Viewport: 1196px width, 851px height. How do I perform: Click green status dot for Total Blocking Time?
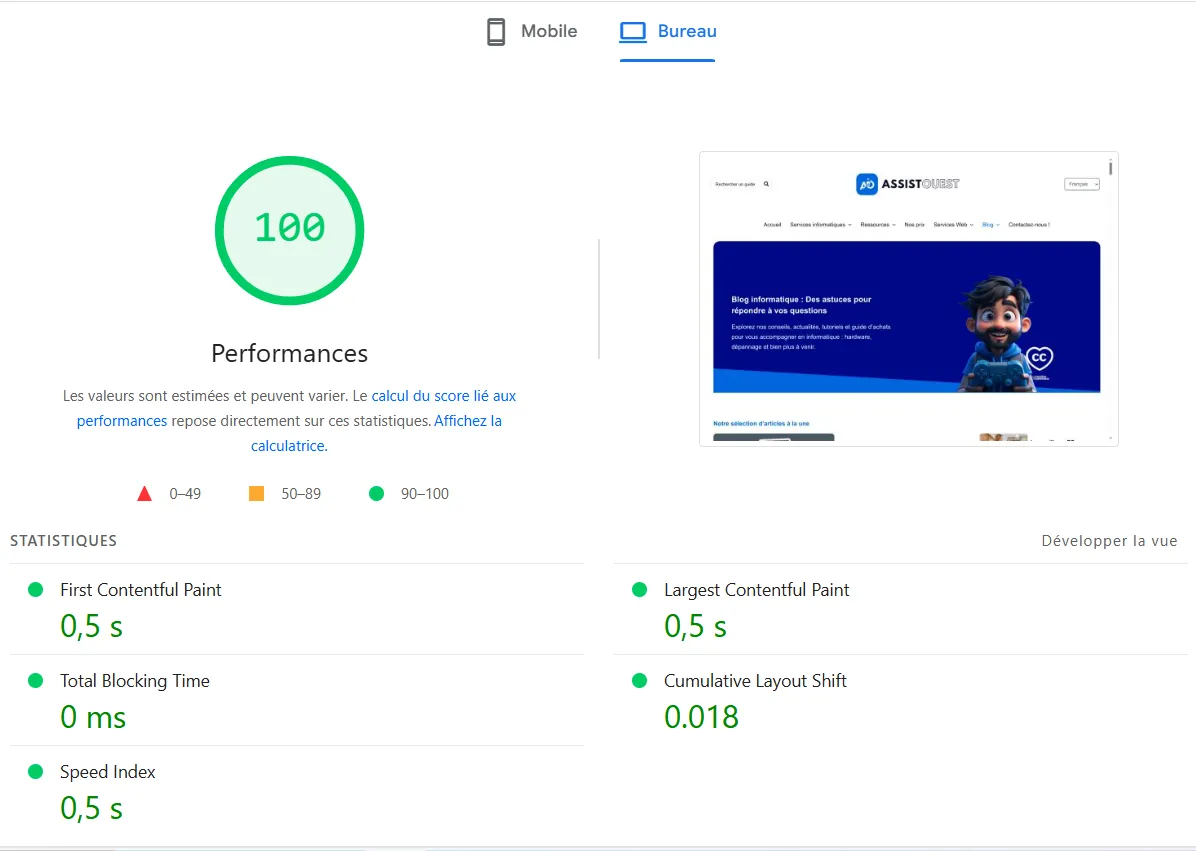pyautogui.click(x=36, y=681)
